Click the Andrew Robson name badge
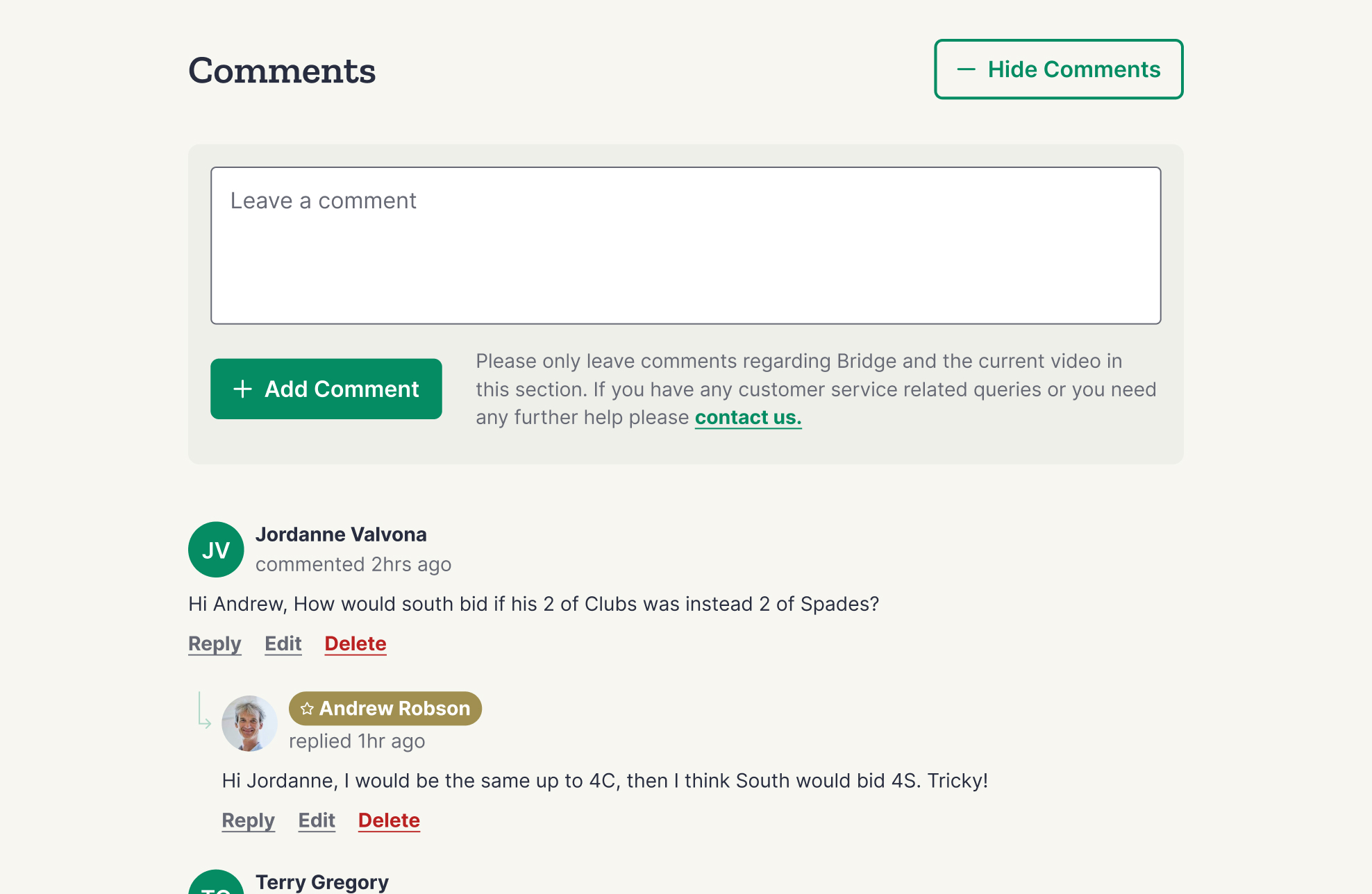The width and height of the screenshot is (1372, 894). click(x=385, y=709)
